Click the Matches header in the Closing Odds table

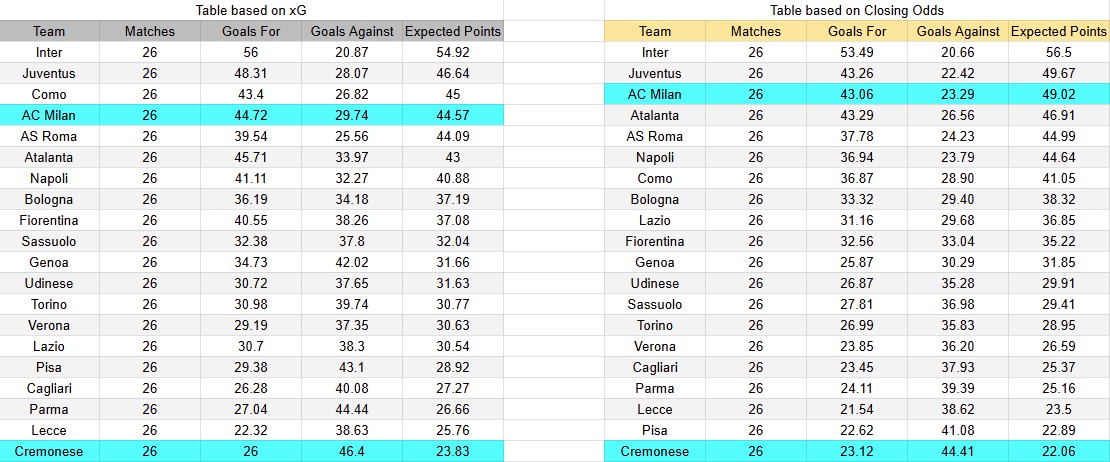756,31
